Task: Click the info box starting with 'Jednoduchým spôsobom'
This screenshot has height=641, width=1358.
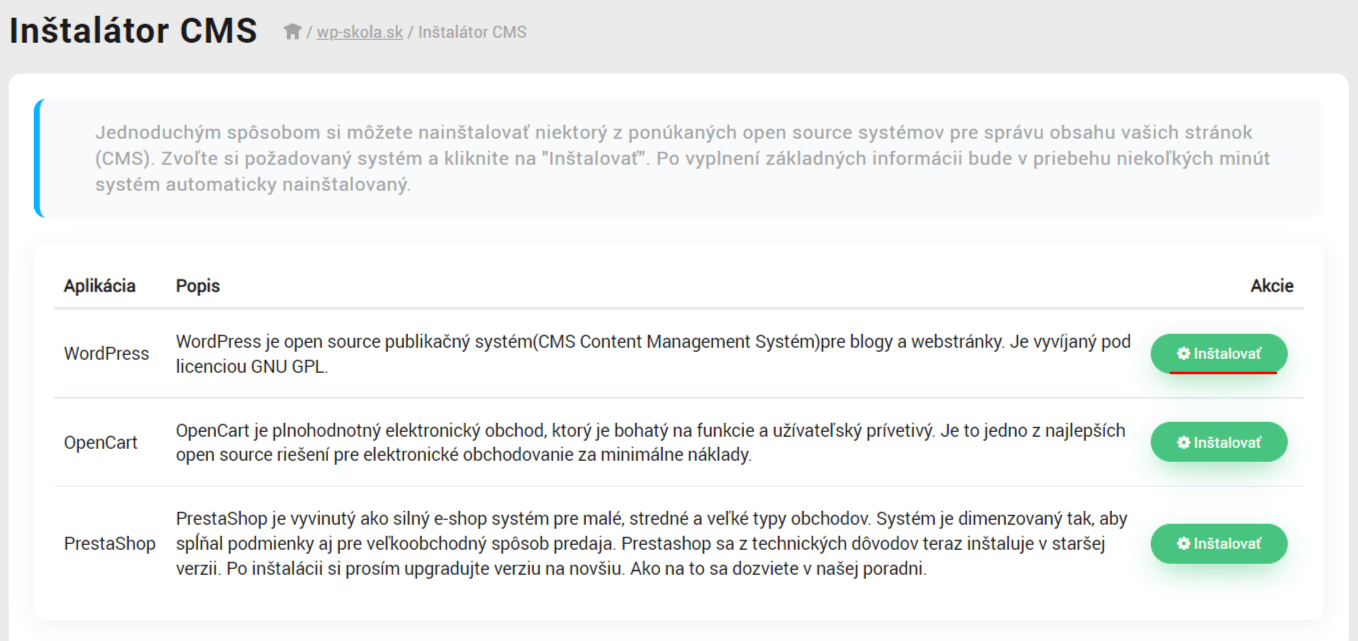Action: [678, 158]
